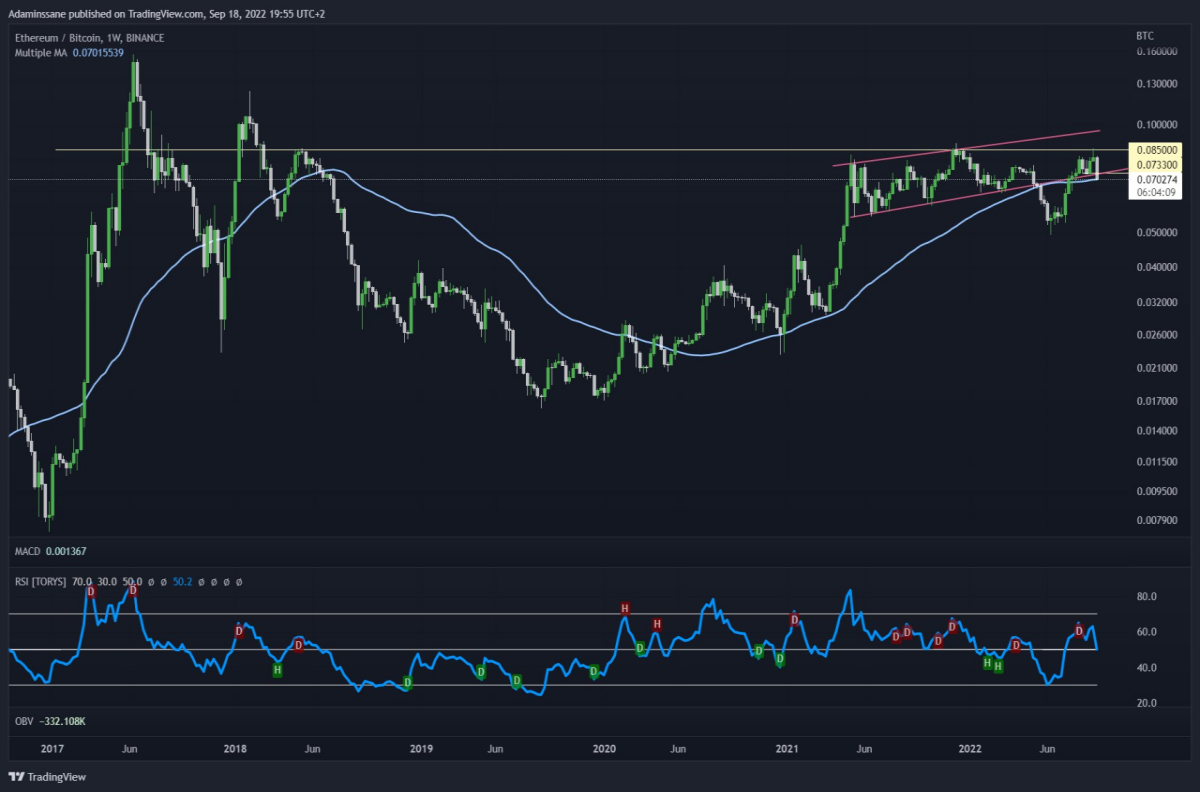Click the red H marker on RSI near 2020
1200x792 pixels.
[625, 608]
